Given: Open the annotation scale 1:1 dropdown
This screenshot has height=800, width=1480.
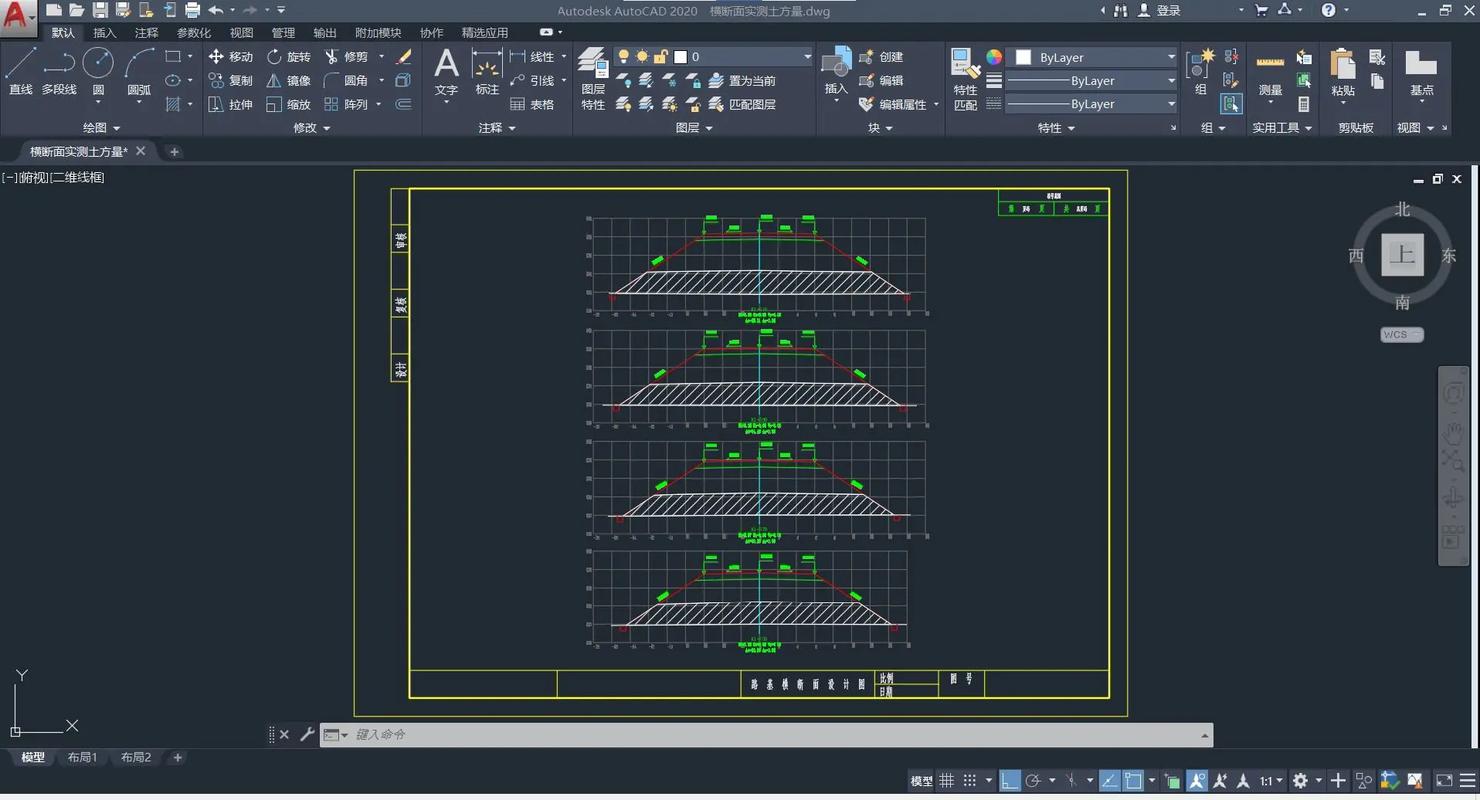Looking at the screenshot, I should [x=1271, y=781].
